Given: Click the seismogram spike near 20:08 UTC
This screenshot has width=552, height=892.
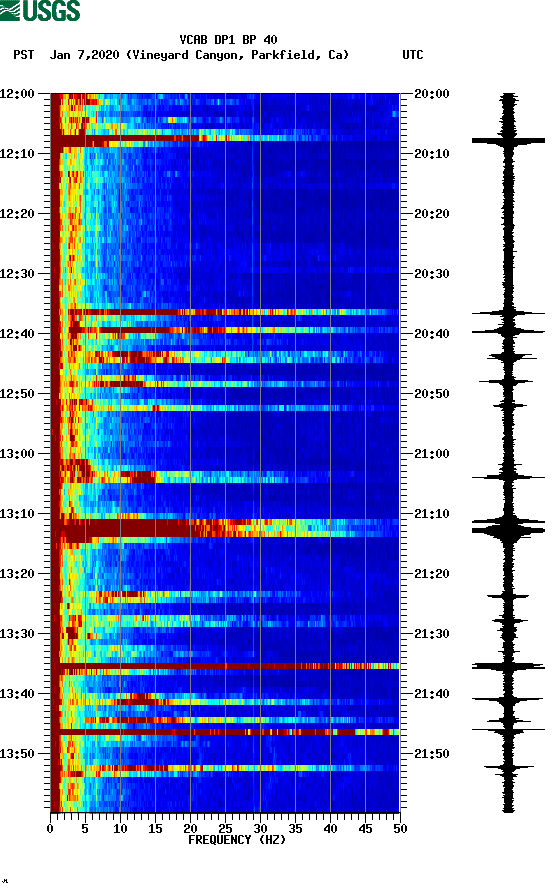Looking at the screenshot, I should click(x=508, y=140).
